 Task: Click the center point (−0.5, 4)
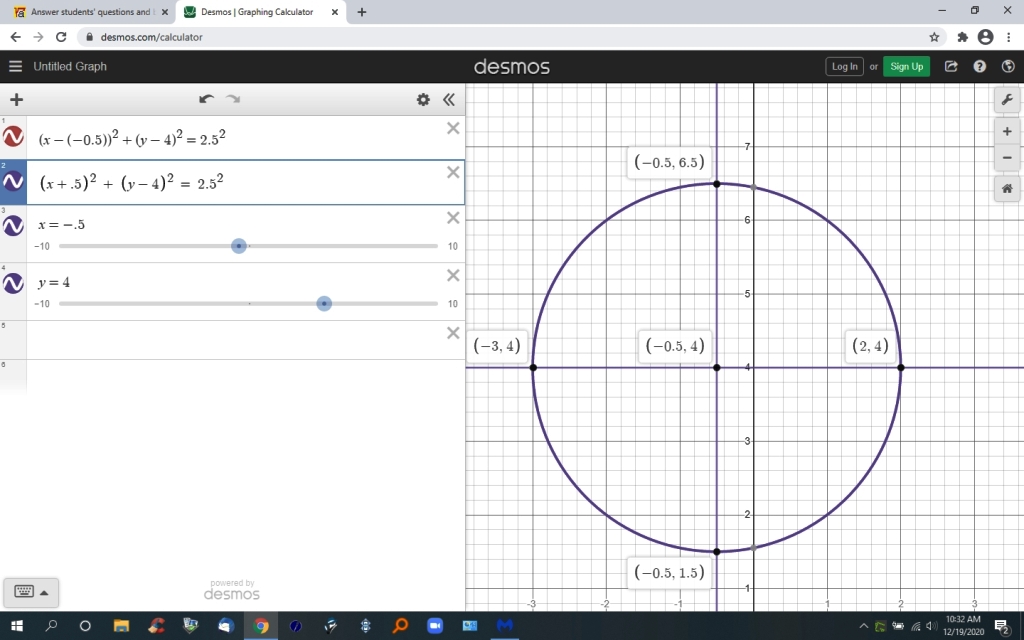point(717,368)
